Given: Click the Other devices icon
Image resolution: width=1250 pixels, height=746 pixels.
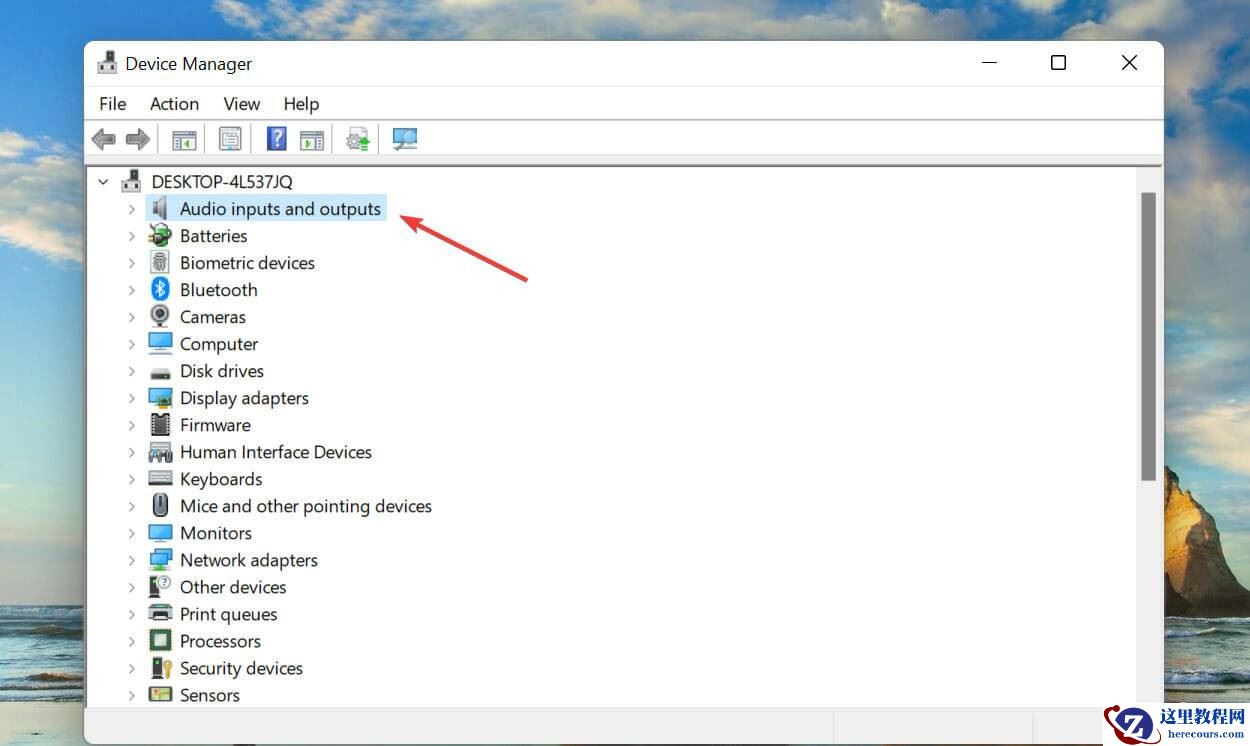Looking at the screenshot, I should click(x=160, y=586).
